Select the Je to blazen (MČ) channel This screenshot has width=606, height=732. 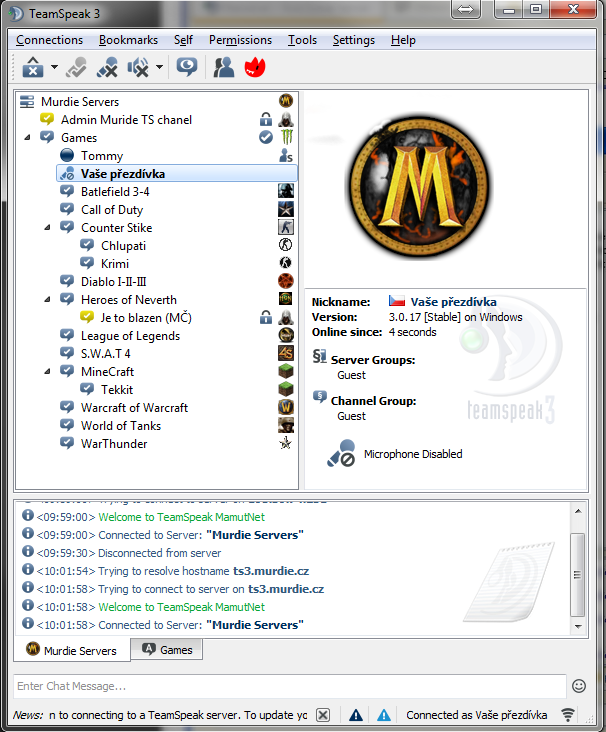146,317
